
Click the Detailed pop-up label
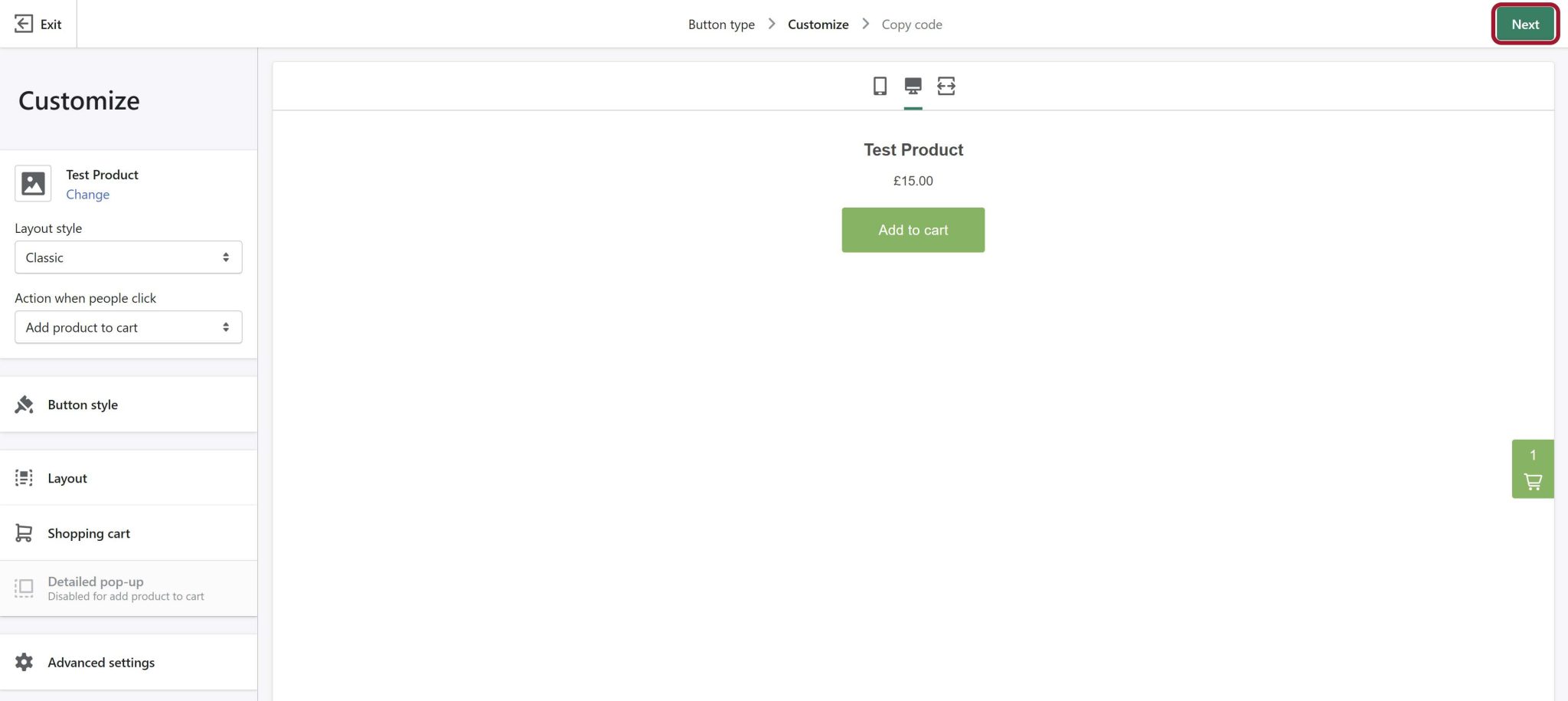click(96, 581)
